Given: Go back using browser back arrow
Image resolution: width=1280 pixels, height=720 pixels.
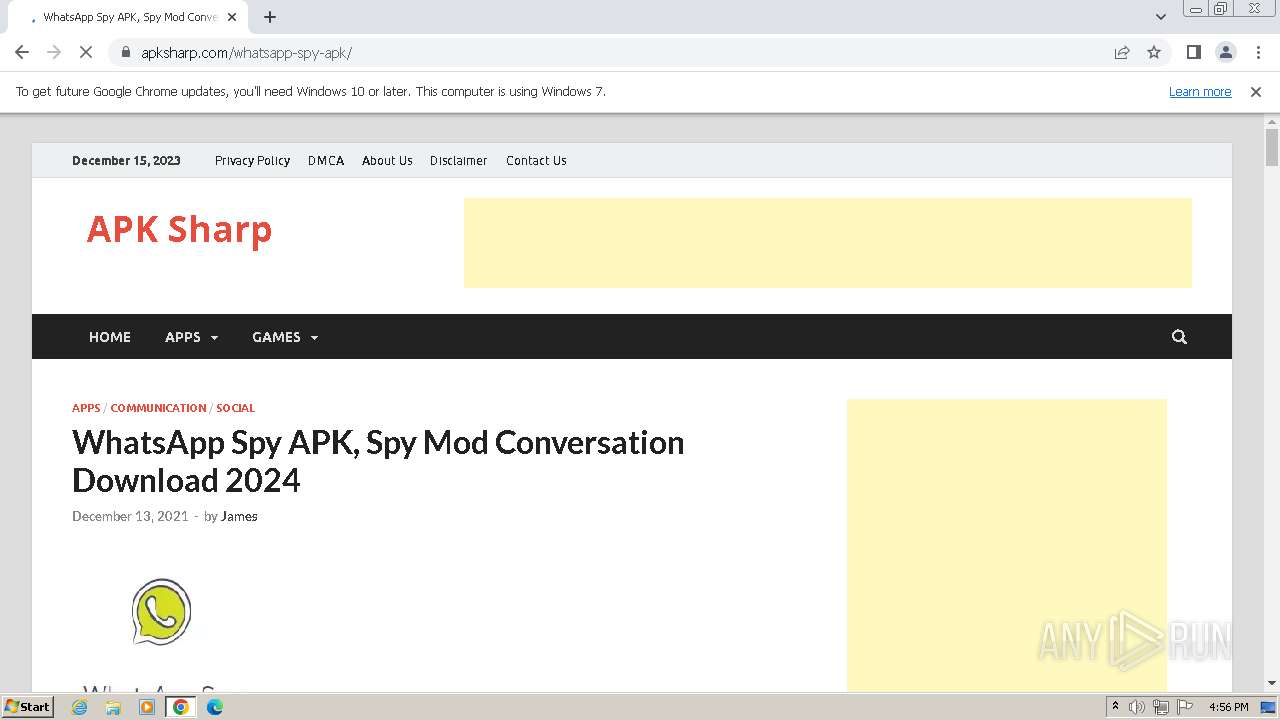Looking at the screenshot, I should tap(22, 52).
